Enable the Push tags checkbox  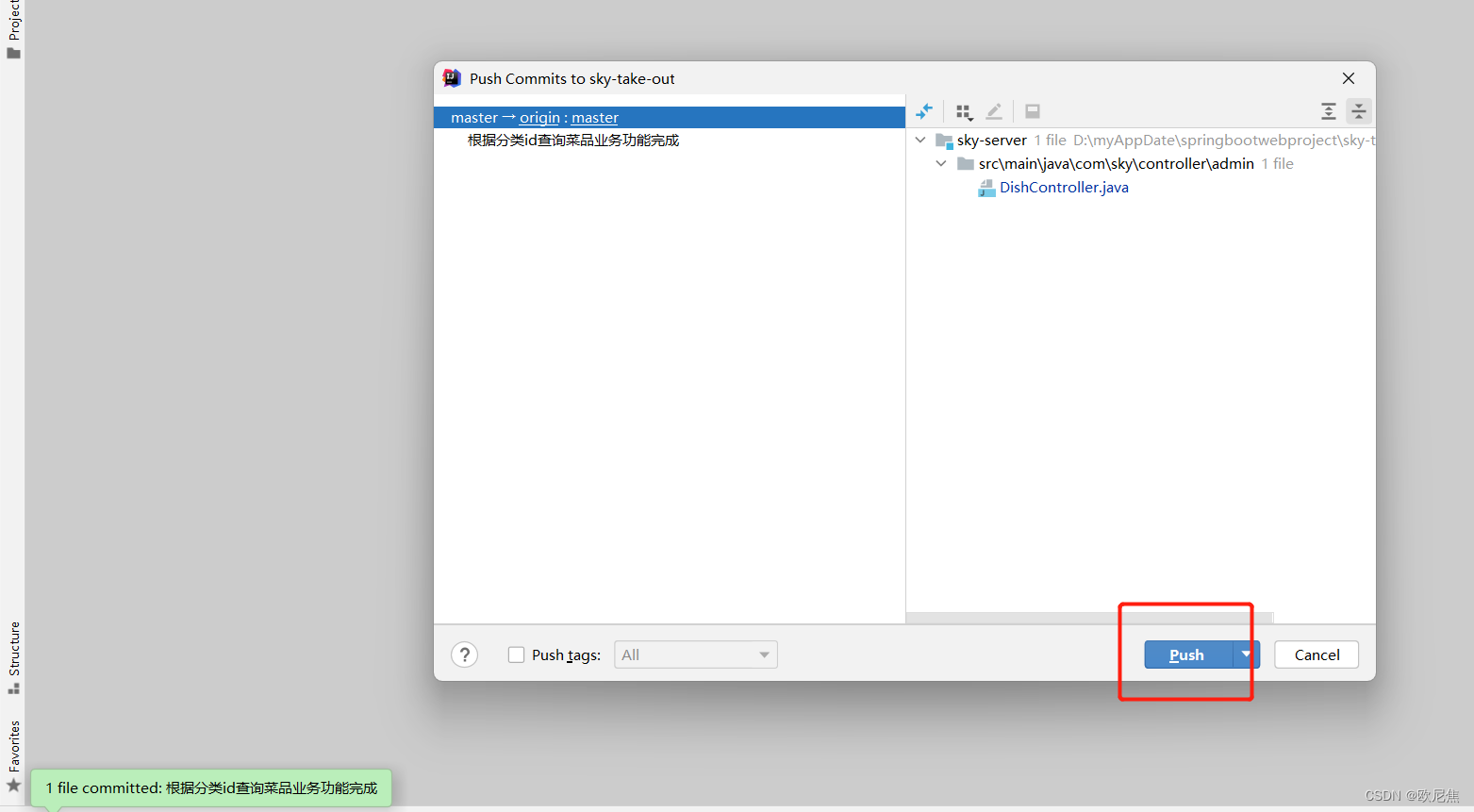pos(516,655)
